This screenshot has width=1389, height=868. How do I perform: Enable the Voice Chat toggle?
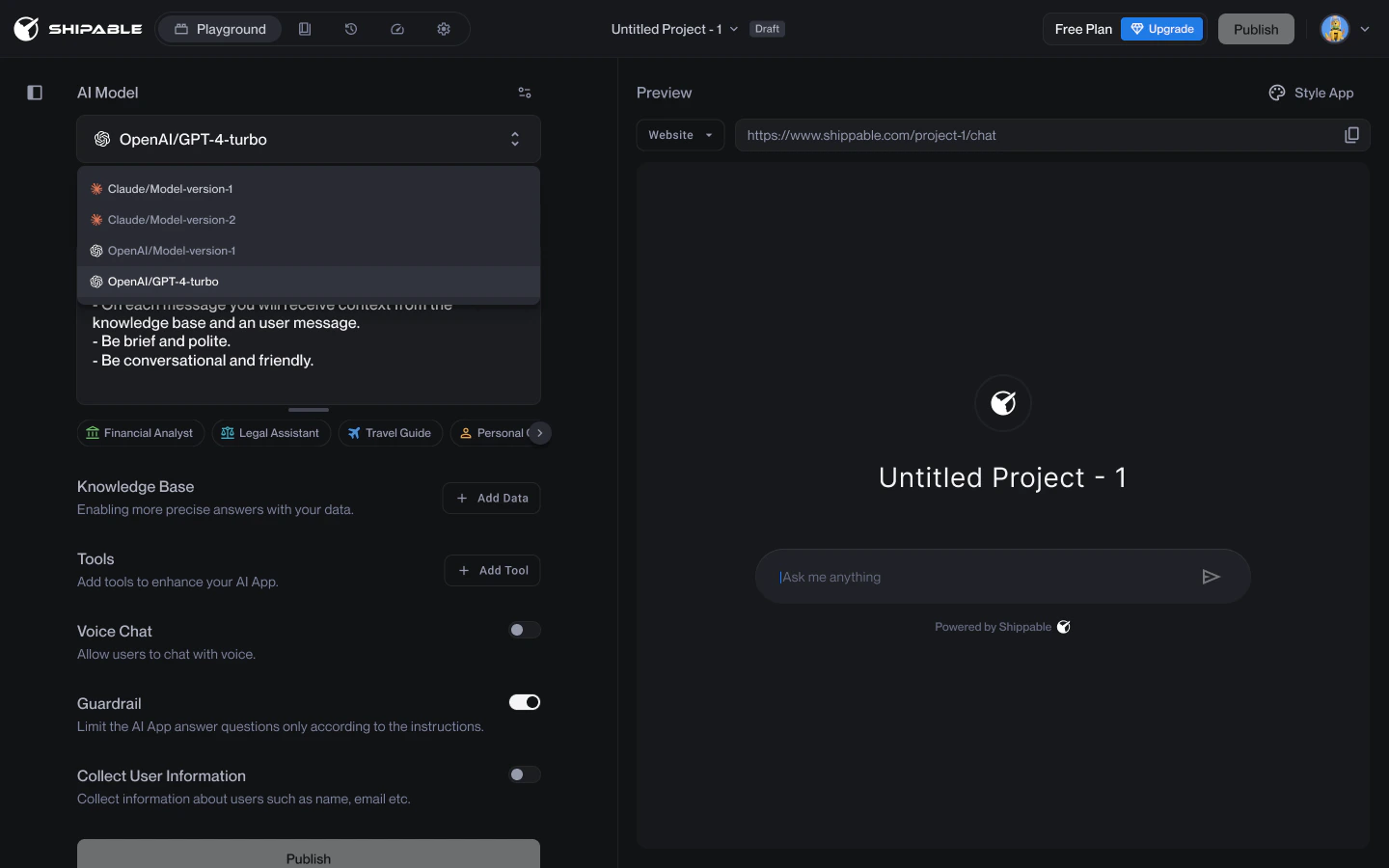pyautogui.click(x=524, y=630)
